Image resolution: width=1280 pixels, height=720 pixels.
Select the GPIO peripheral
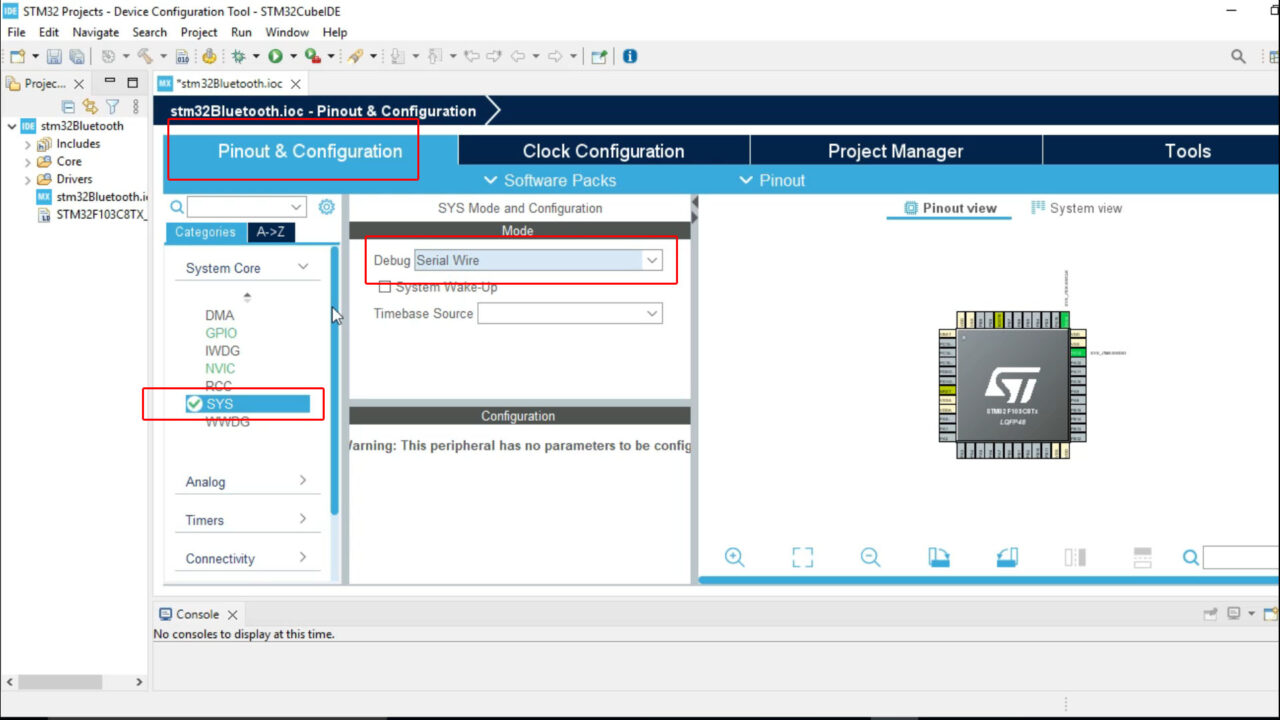pos(221,333)
